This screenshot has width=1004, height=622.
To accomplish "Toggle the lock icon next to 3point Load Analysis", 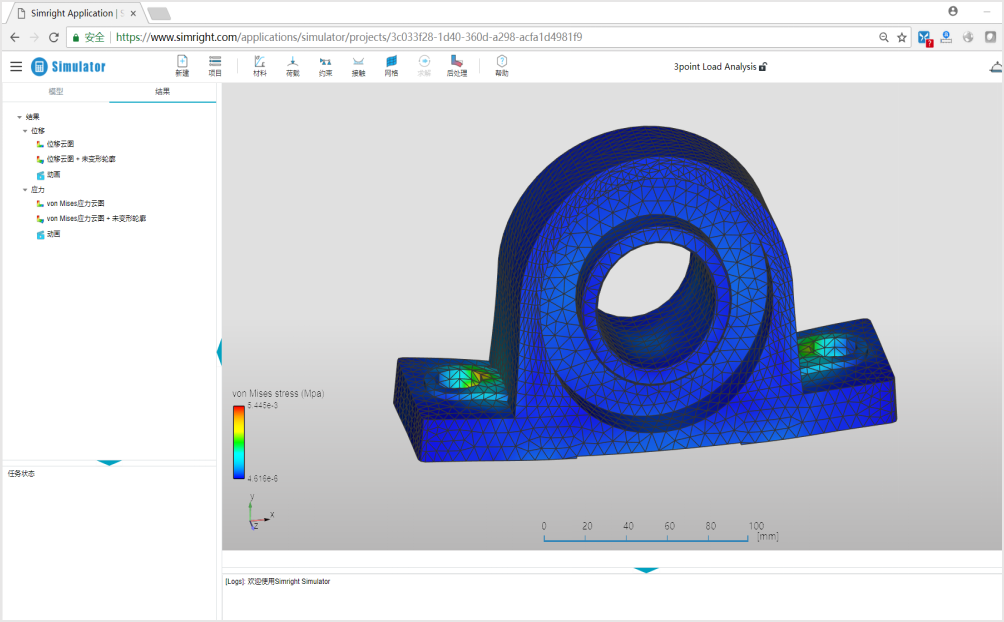I will pyautogui.click(x=763, y=67).
